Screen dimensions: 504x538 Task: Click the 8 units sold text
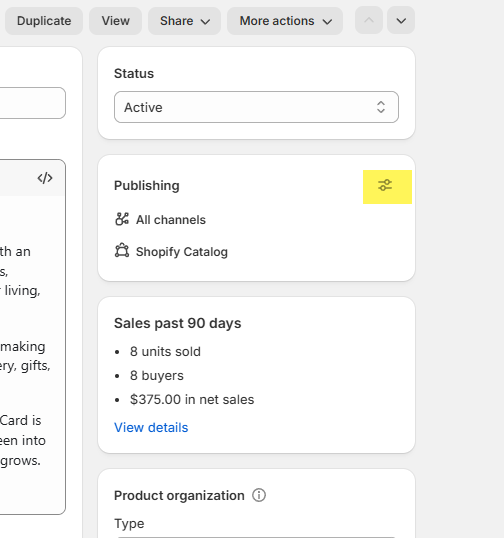pyautogui.click(x=165, y=352)
